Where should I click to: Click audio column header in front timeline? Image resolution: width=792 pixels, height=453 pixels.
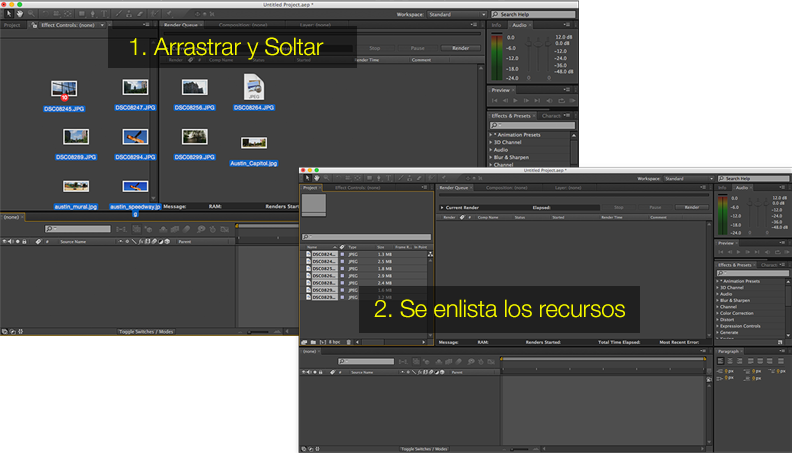coord(309,372)
